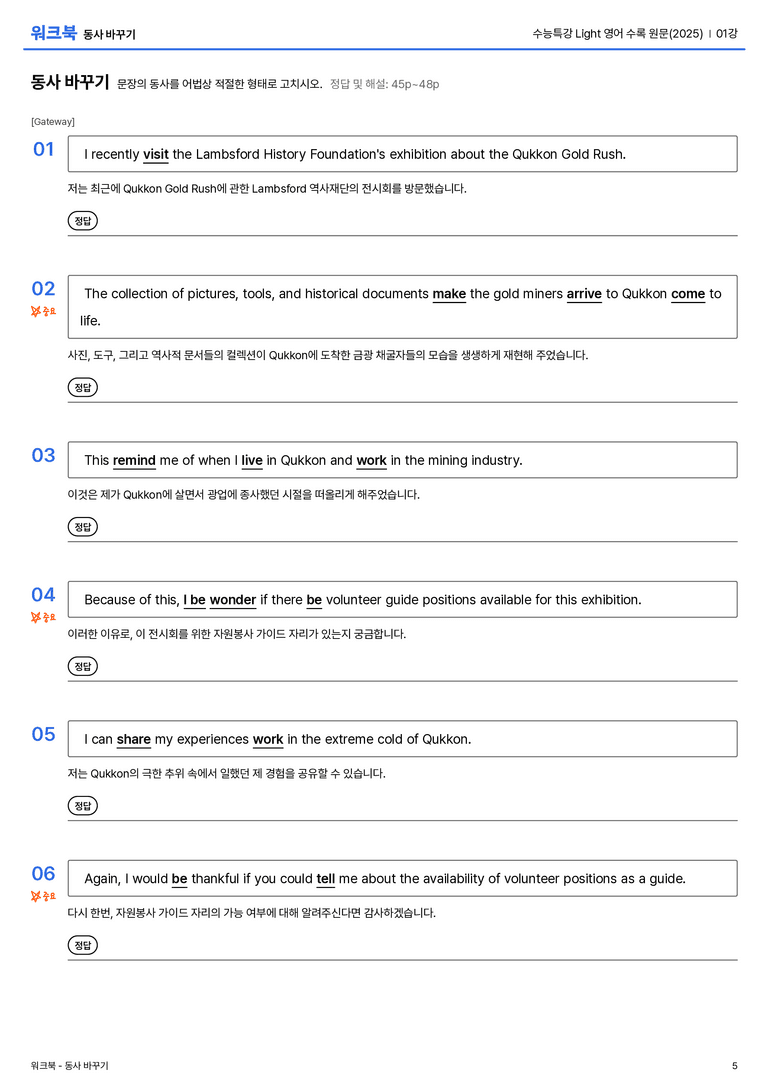Click the 정답 badge under question 03
Image resolution: width=768 pixels, height=1087 pixels.
click(82, 527)
